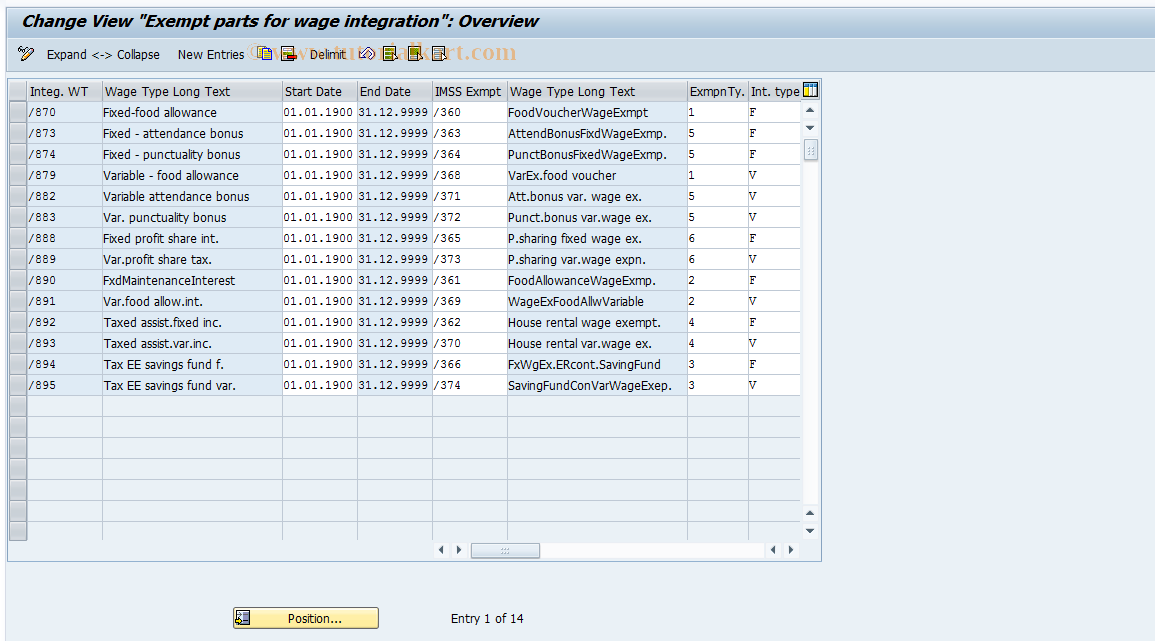
Task: Click the Select All icon
Action: pos(390,54)
